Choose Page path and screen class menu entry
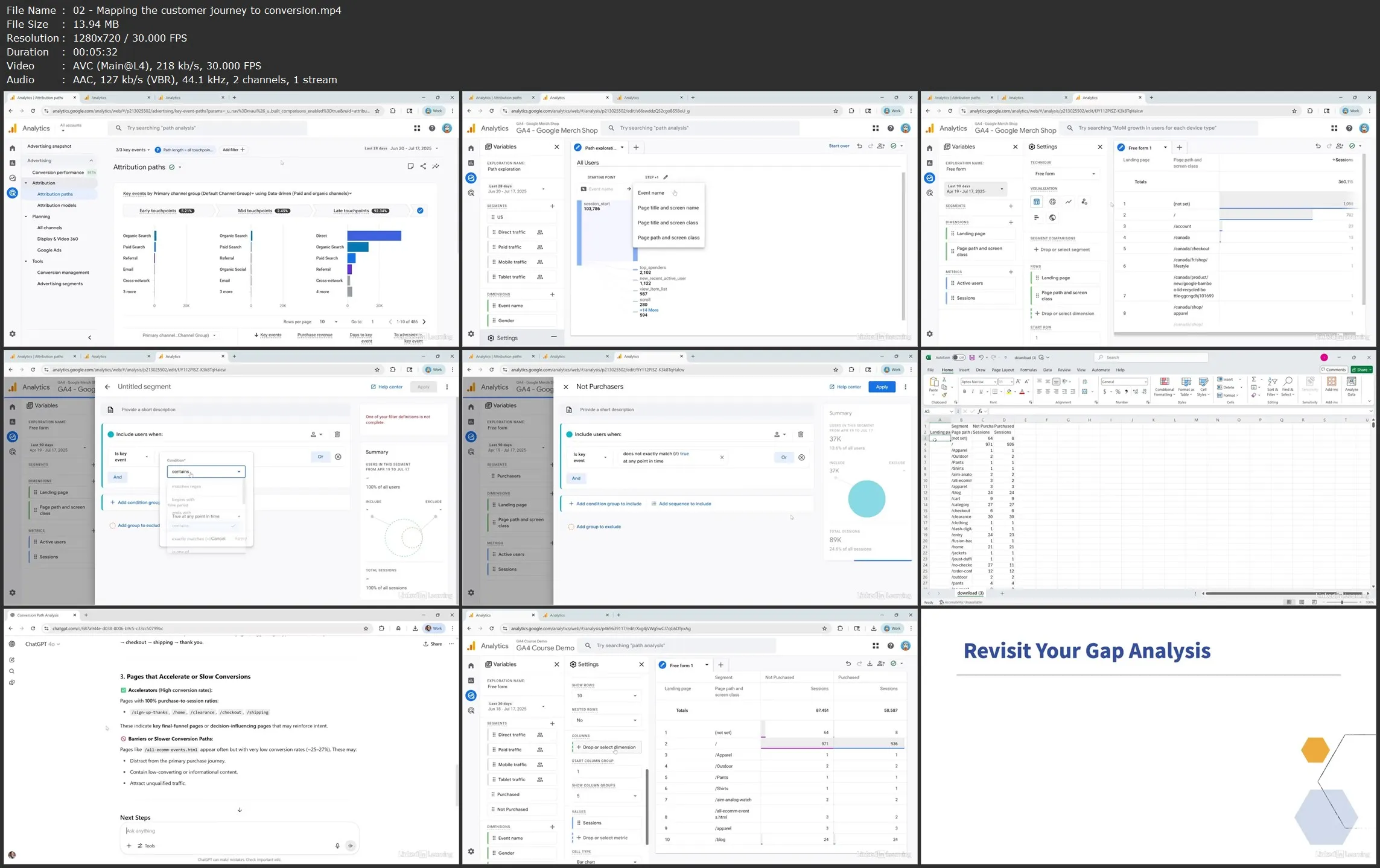Viewport: 1380px width, 868px height. tap(669, 238)
